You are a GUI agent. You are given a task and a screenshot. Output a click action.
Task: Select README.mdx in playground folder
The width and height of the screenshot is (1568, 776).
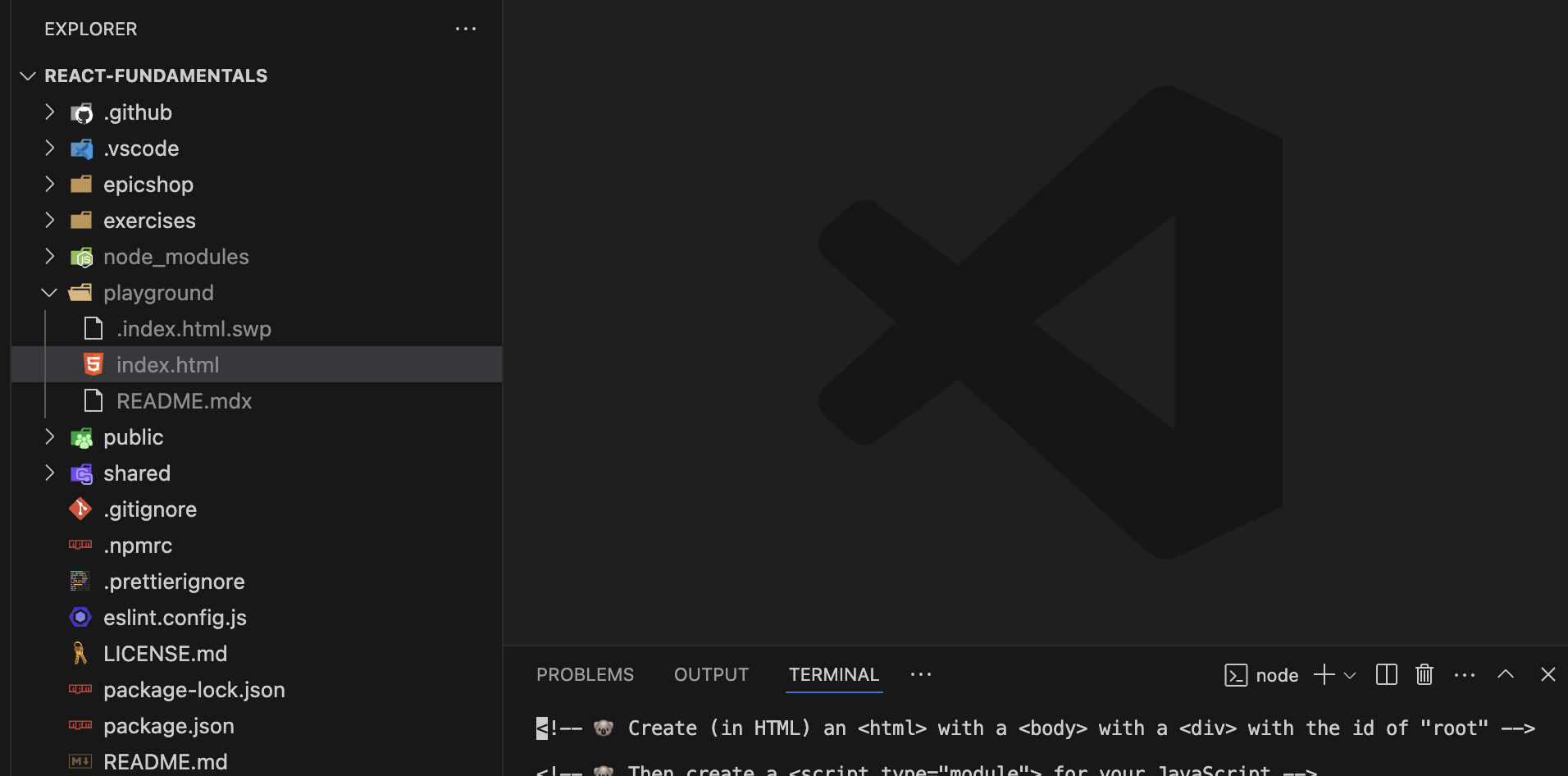coord(184,401)
